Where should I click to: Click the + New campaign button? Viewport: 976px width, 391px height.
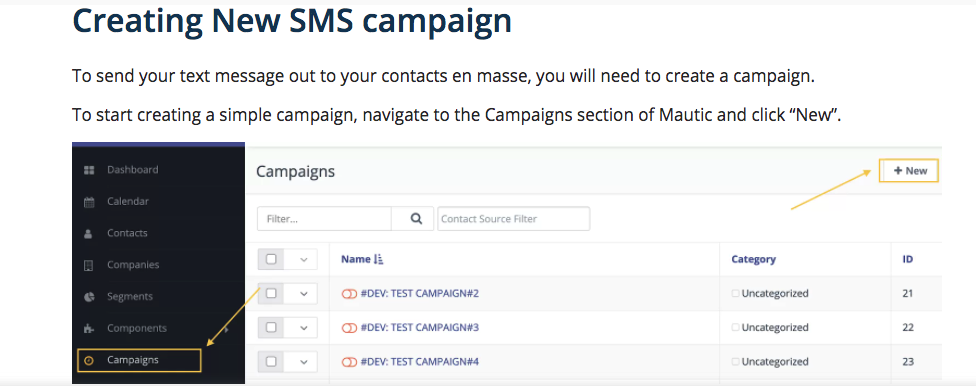pyautogui.click(x=909, y=171)
